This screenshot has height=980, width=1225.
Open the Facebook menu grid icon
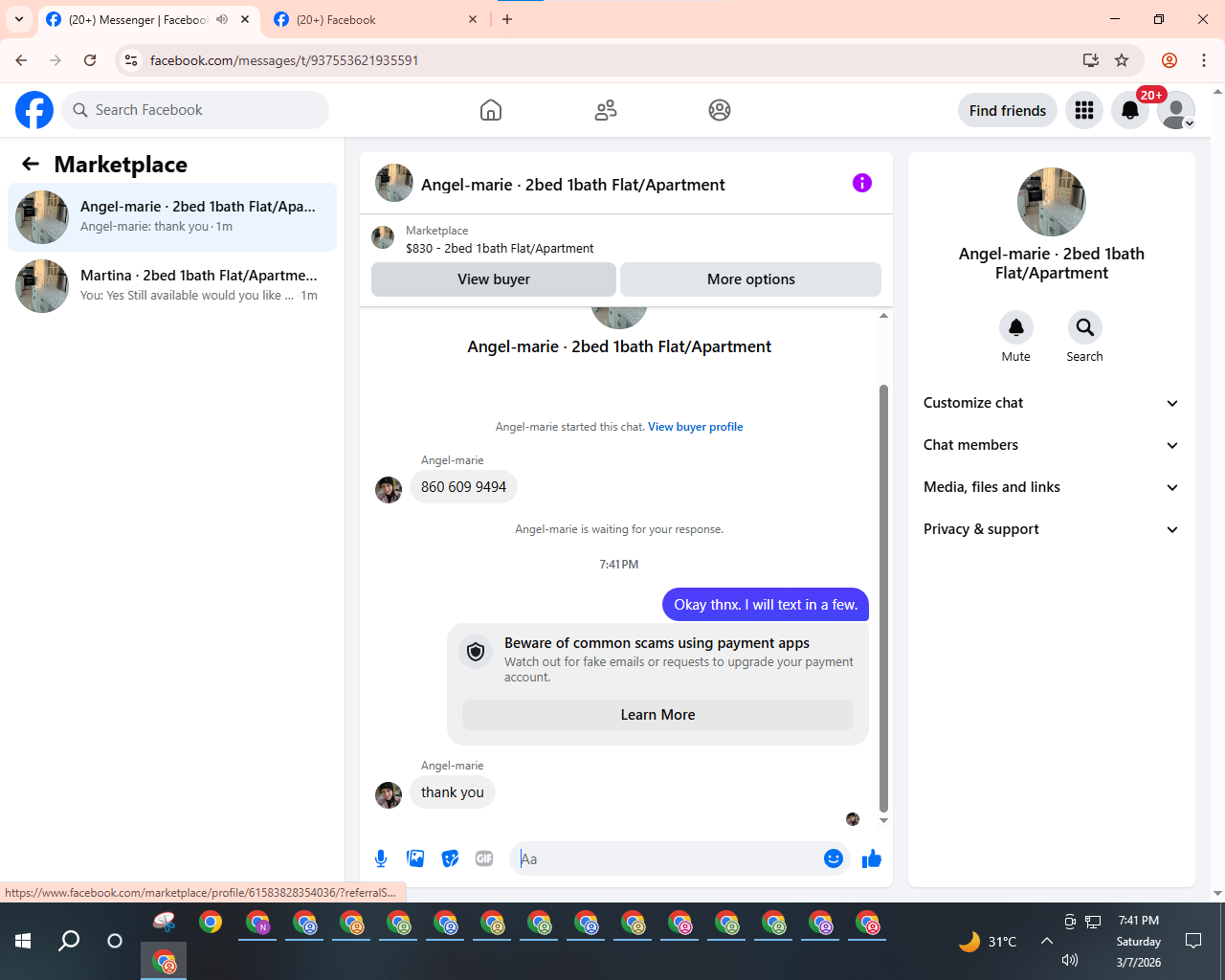[x=1084, y=110]
